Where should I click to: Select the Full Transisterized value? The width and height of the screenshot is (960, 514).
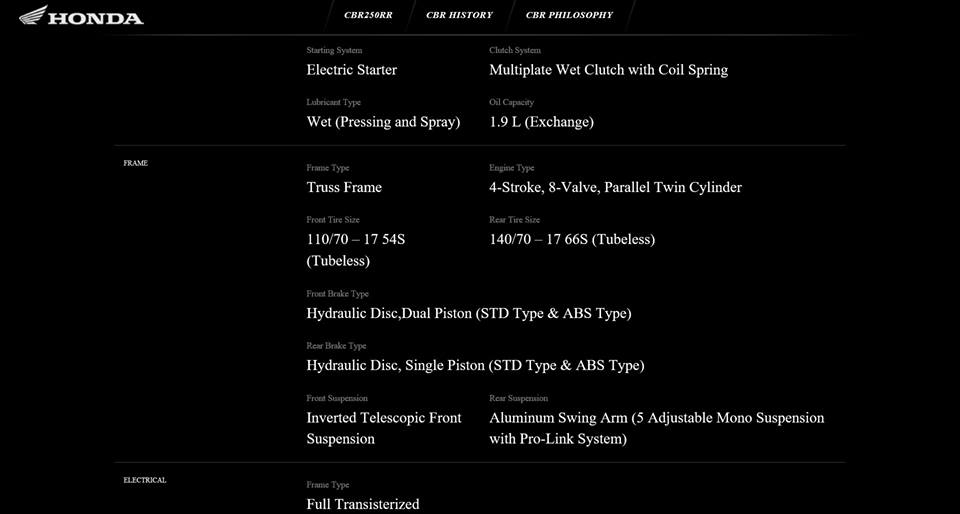[363, 504]
